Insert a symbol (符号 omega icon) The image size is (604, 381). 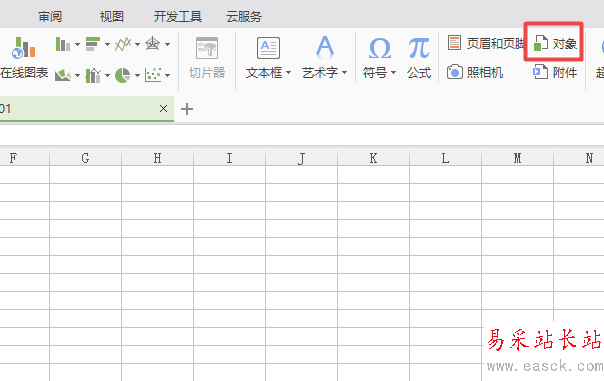[379, 49]
